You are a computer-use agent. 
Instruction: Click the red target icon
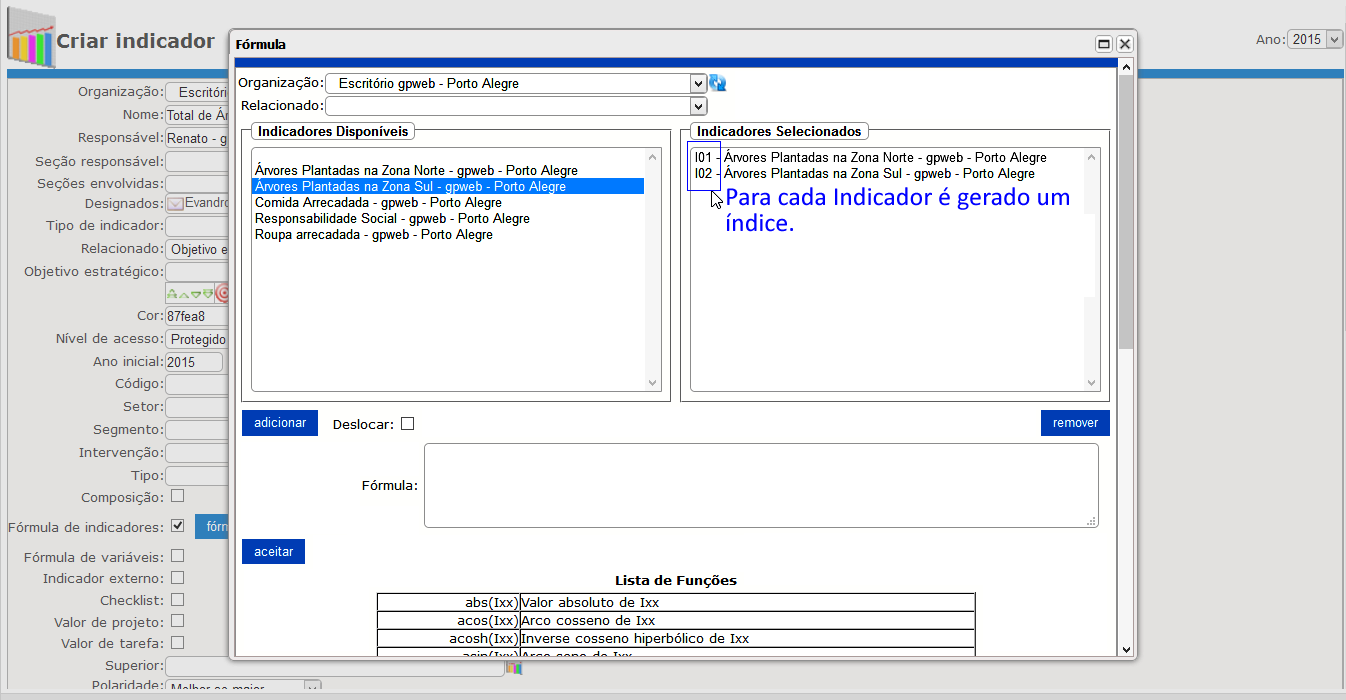222,294
